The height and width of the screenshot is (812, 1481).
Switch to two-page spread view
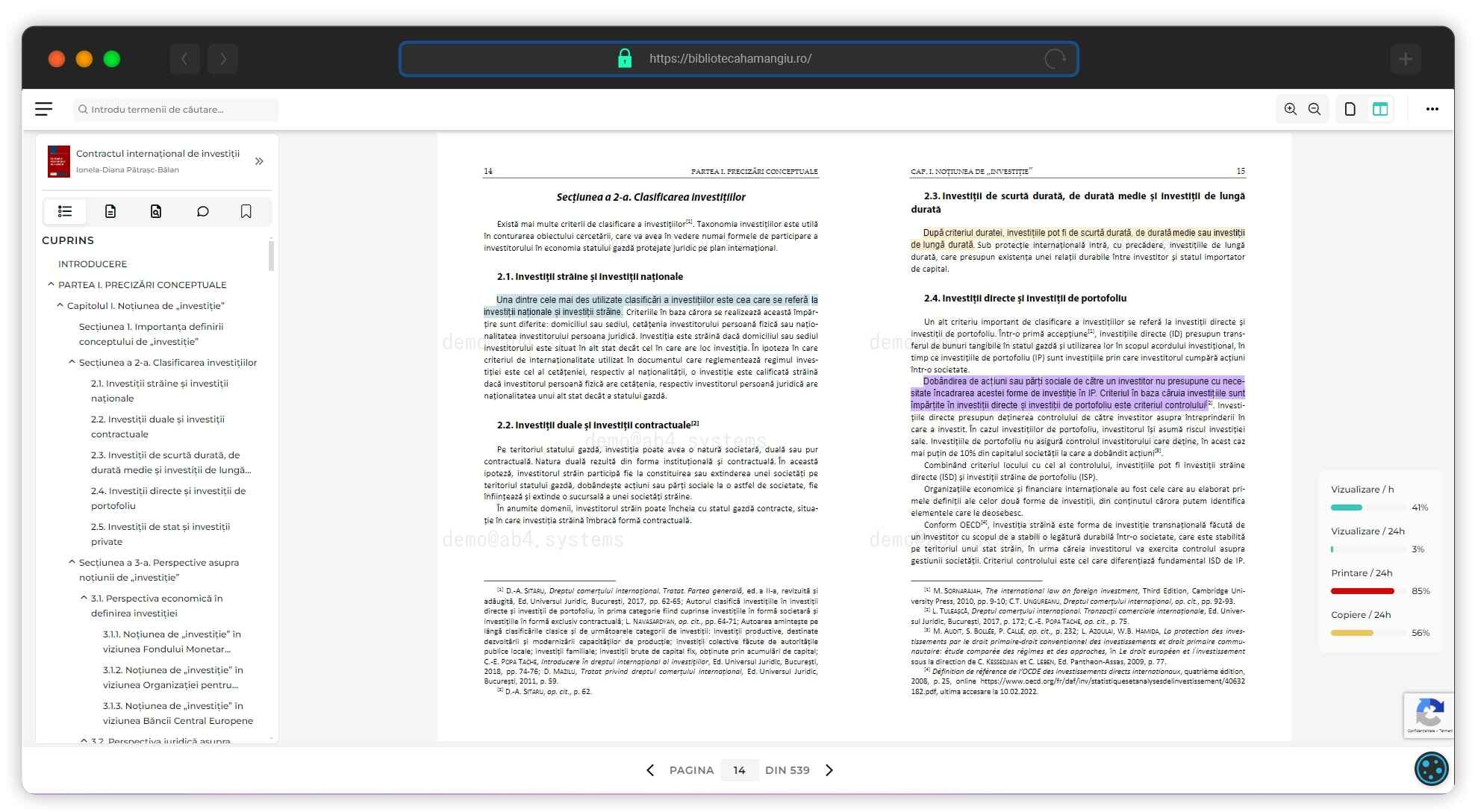tap(1379, 109)
